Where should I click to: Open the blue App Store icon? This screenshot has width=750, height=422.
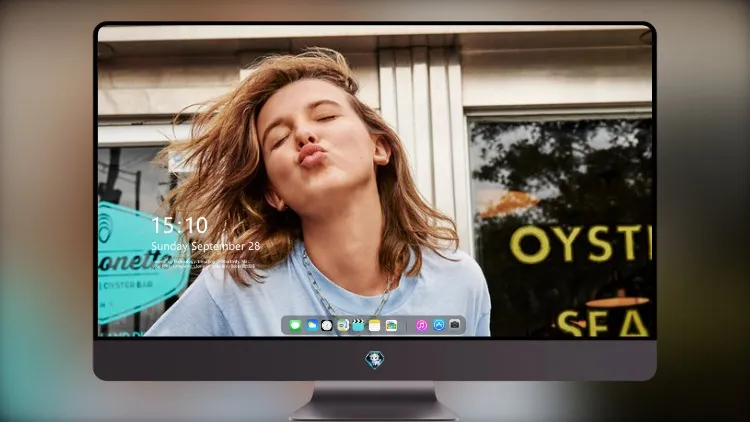click(439, 325)
